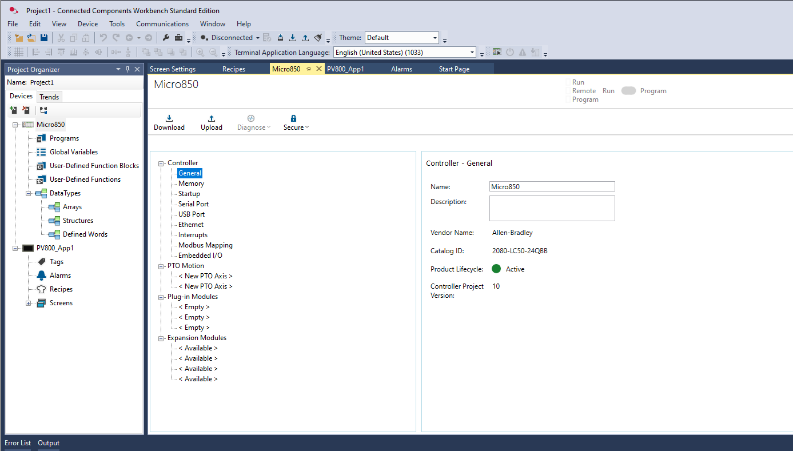The width and height of the screenshot is (793, 451).
Task: Click the toolbox briefcase icon
Action: coord(179,37)
